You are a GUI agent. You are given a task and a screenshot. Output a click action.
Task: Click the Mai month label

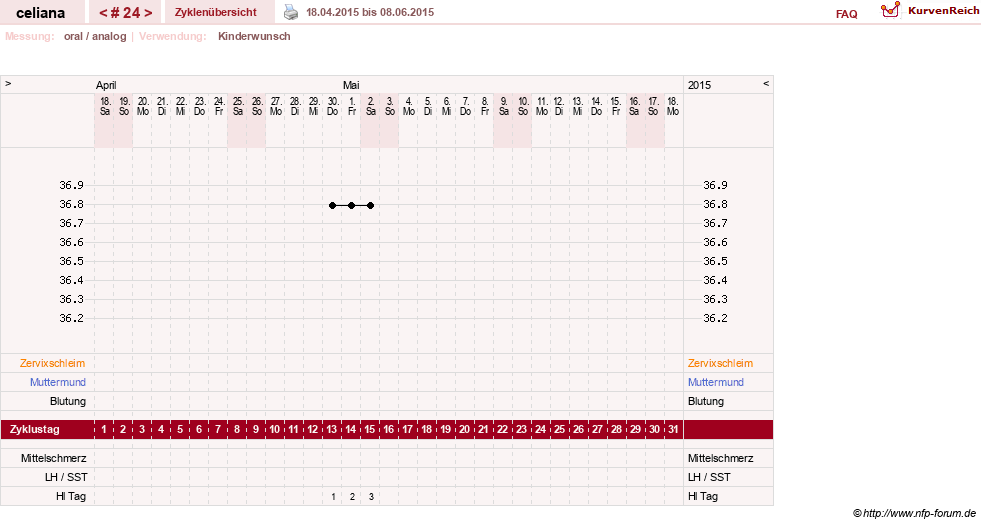pos(351,85)
